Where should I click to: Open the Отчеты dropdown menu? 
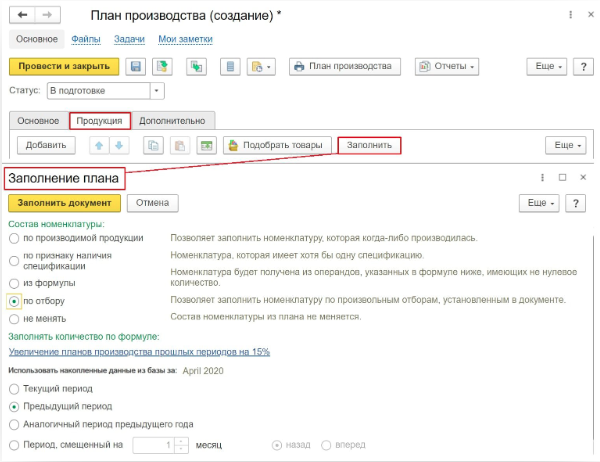click(x=447, y=67)
